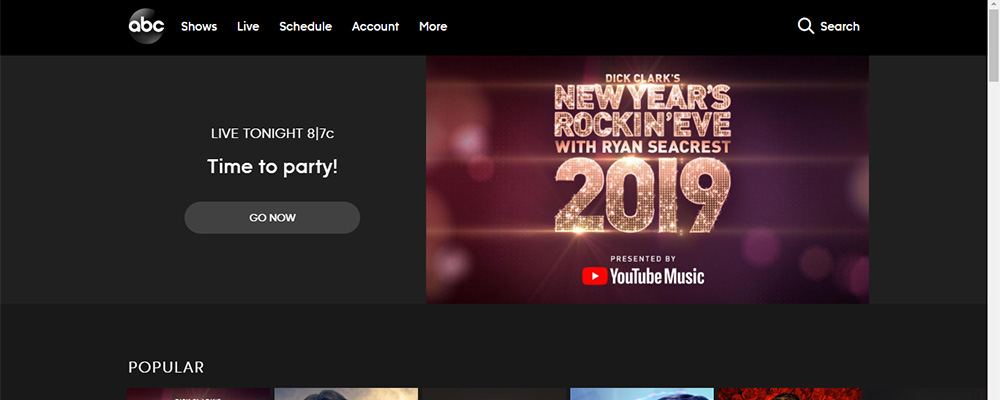Open the Account menu
Screen dimensions: 1000x400
point(375,26)
